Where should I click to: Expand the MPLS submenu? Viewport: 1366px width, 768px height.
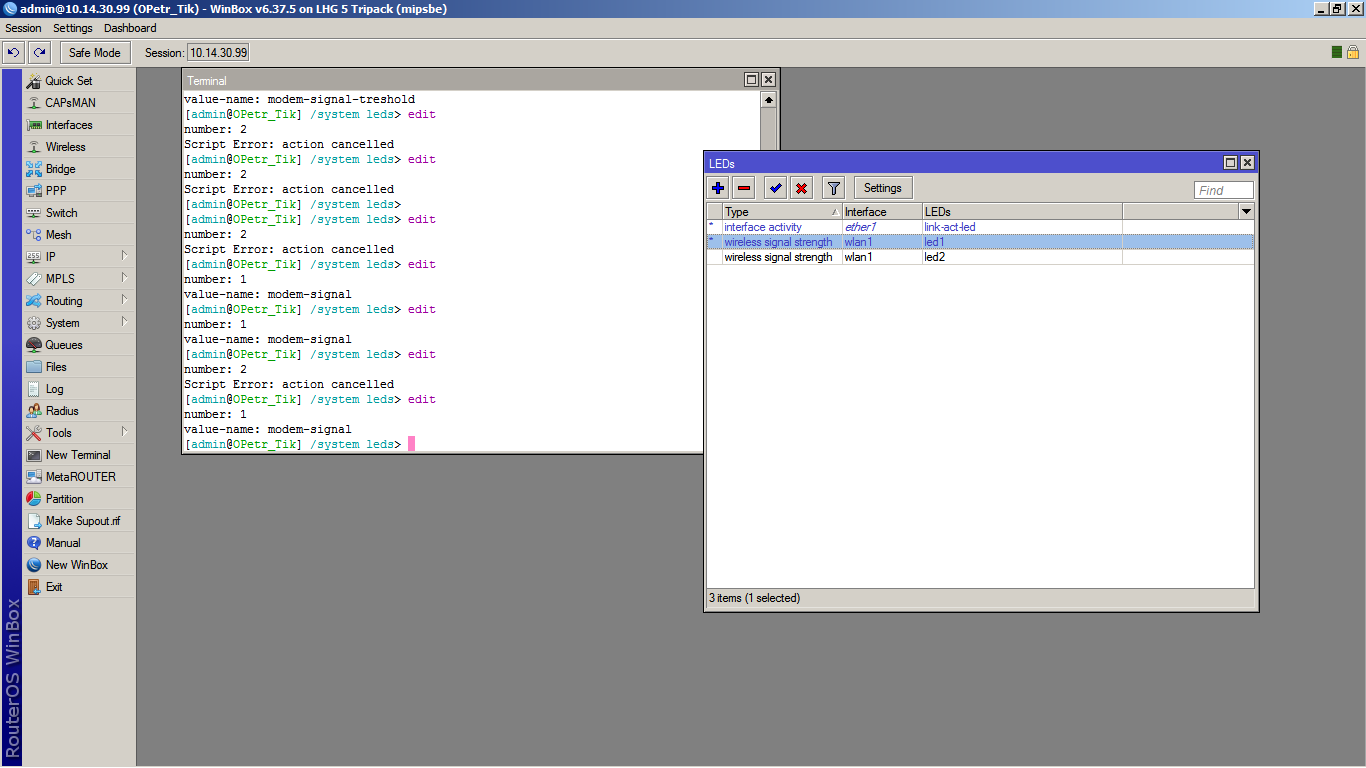click(124, 279)
